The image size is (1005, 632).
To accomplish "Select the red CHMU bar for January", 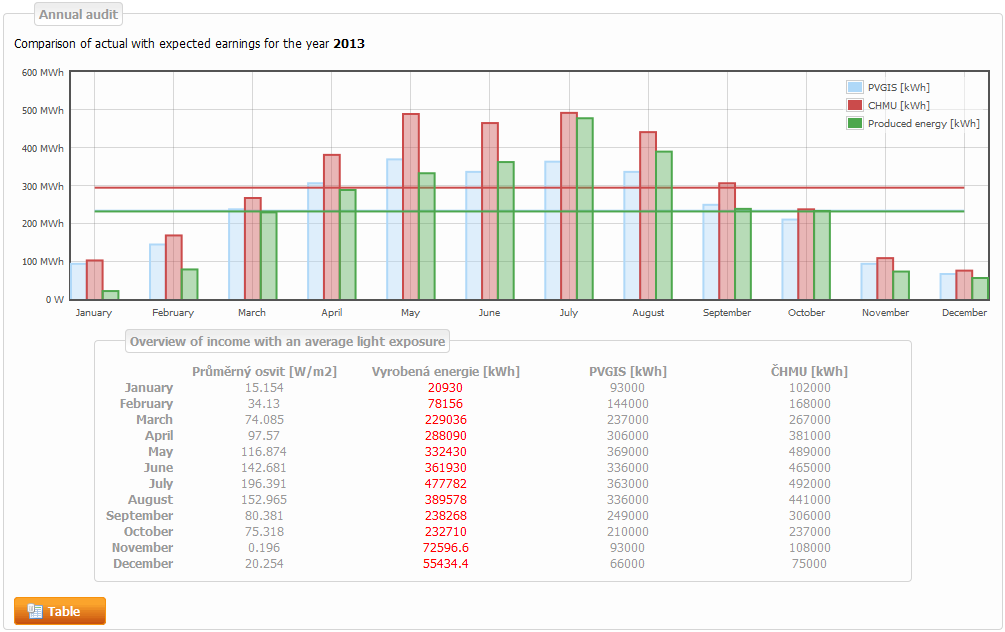I will [94, 280].
